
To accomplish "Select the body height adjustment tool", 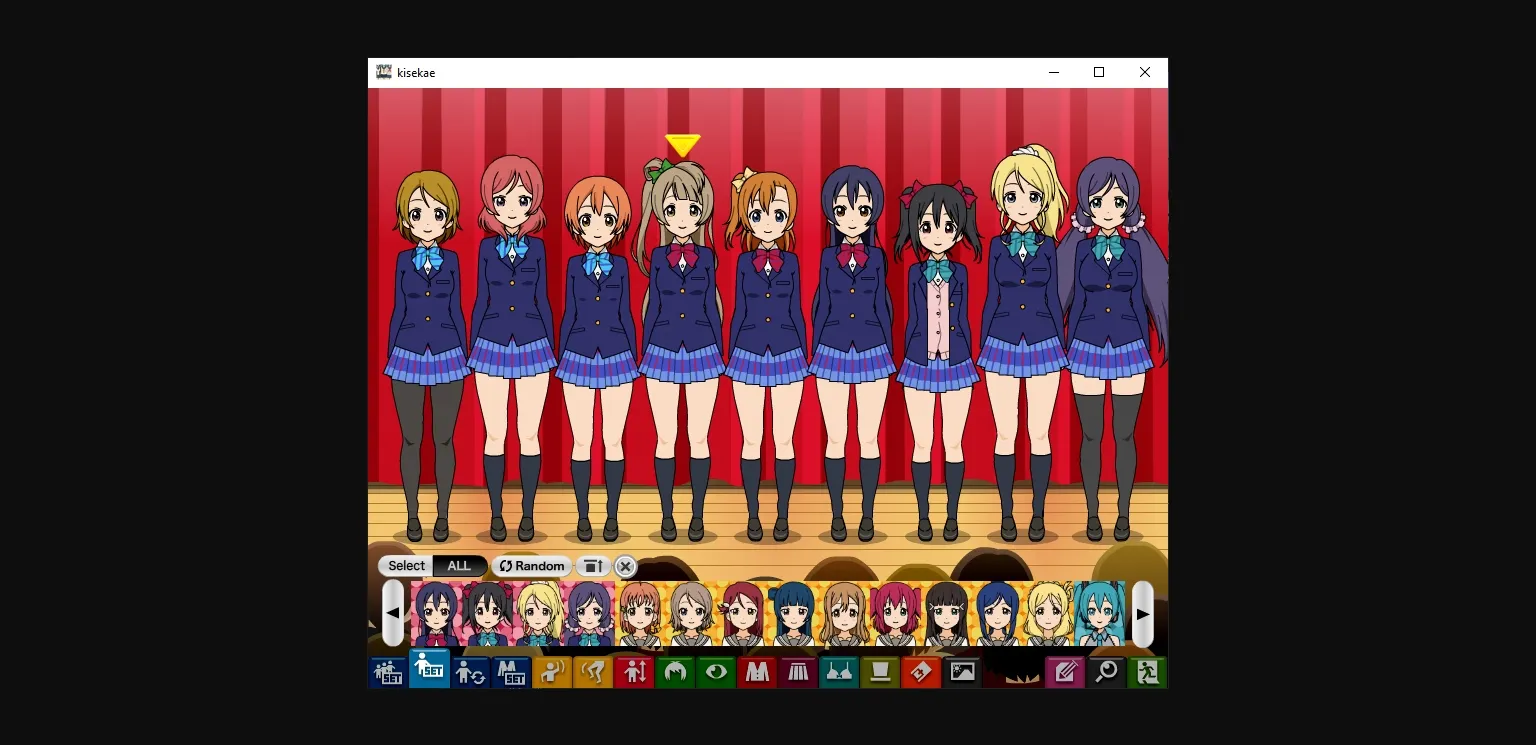I will pos(634,672).
